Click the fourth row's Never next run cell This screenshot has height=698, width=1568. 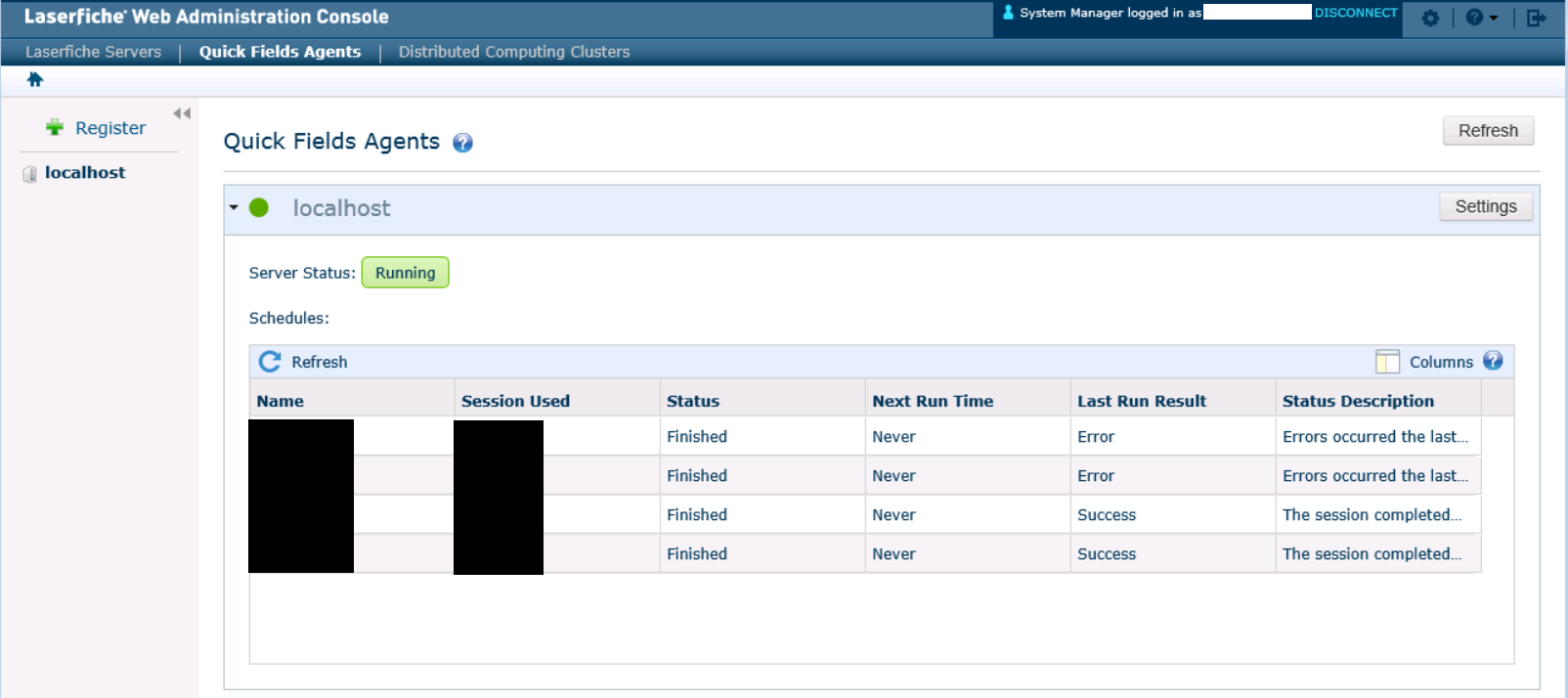coord(968,553)
